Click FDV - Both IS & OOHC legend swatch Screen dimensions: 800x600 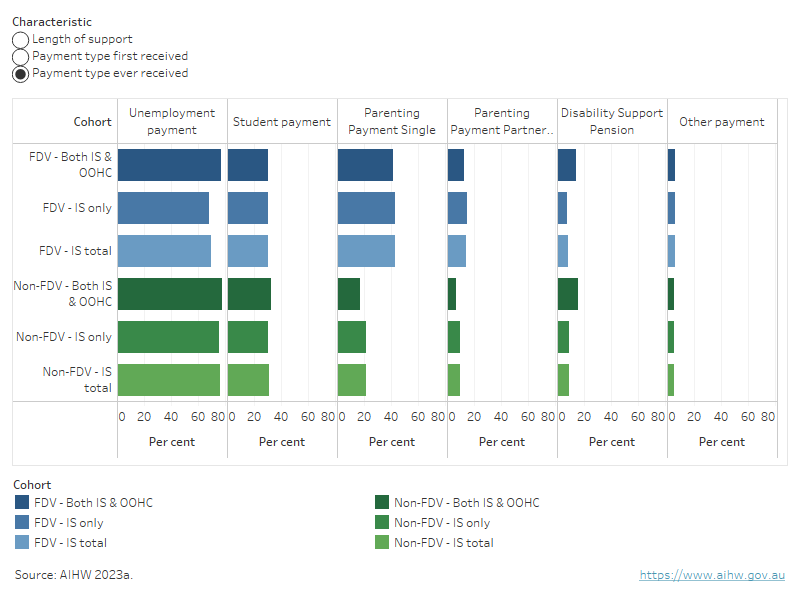pyautogui.click(x=22, y=503)
